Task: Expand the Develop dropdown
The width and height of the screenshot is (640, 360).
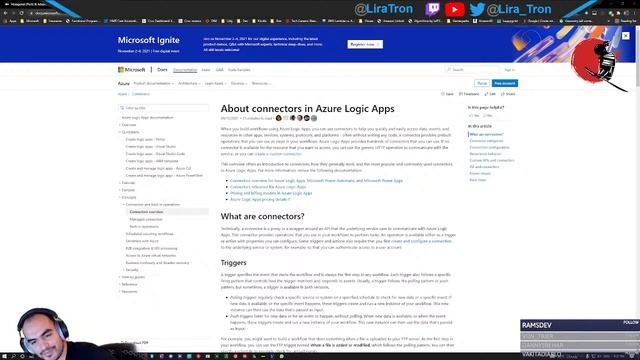Action: pos(239,83)
